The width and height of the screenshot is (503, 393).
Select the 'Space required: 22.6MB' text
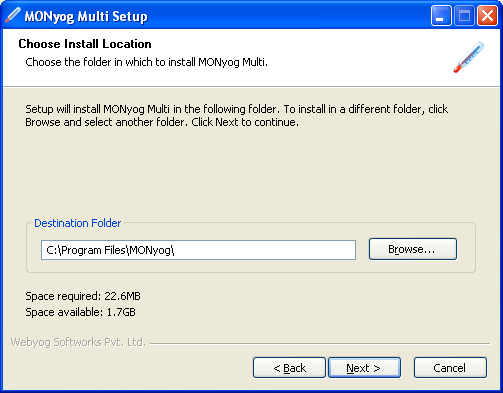point(83,296)
